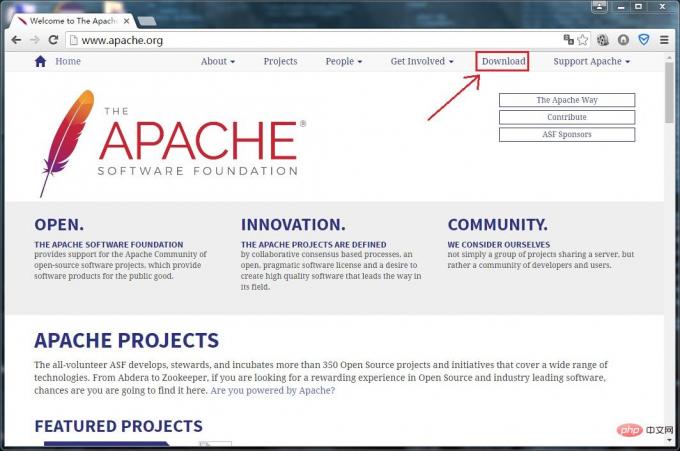Click the Apache Software Foundation logo
Viewport: 680px width, 451px height.
(x=173, y=143)
